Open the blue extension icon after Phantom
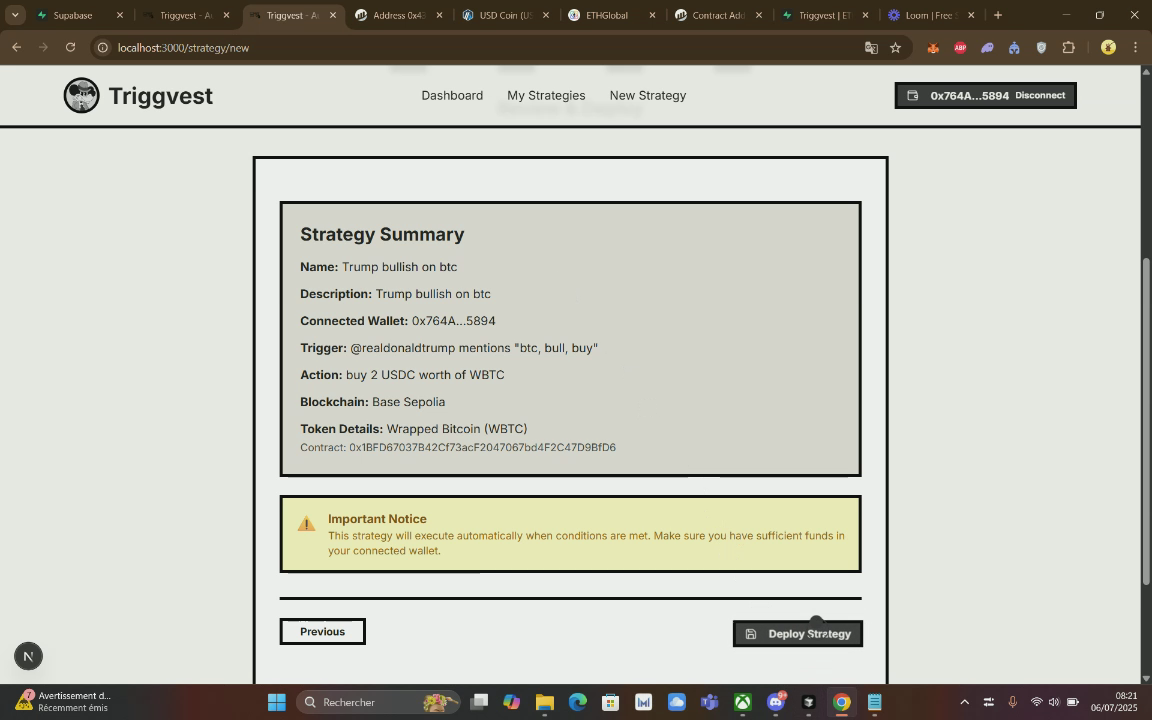The height and width of the screenshot is (720, 1152). (x=1015, y=48)
